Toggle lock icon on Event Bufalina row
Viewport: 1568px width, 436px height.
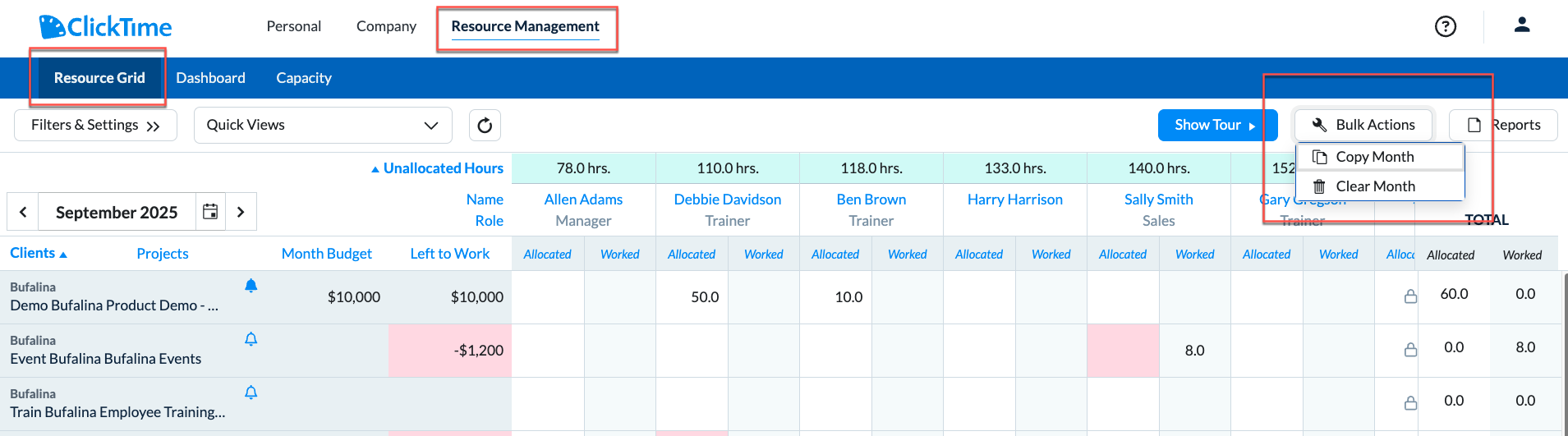pos(1410,350)
